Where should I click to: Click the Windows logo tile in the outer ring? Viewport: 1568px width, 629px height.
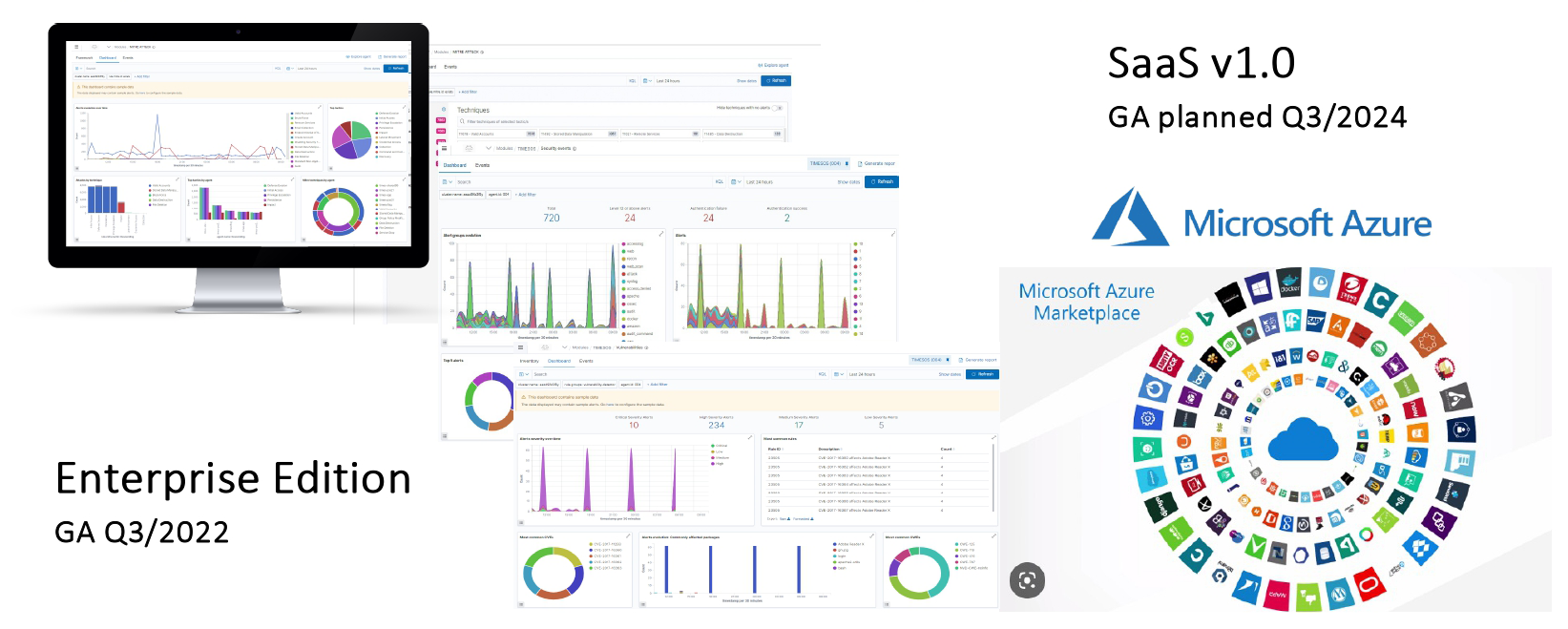(1259, 286)
